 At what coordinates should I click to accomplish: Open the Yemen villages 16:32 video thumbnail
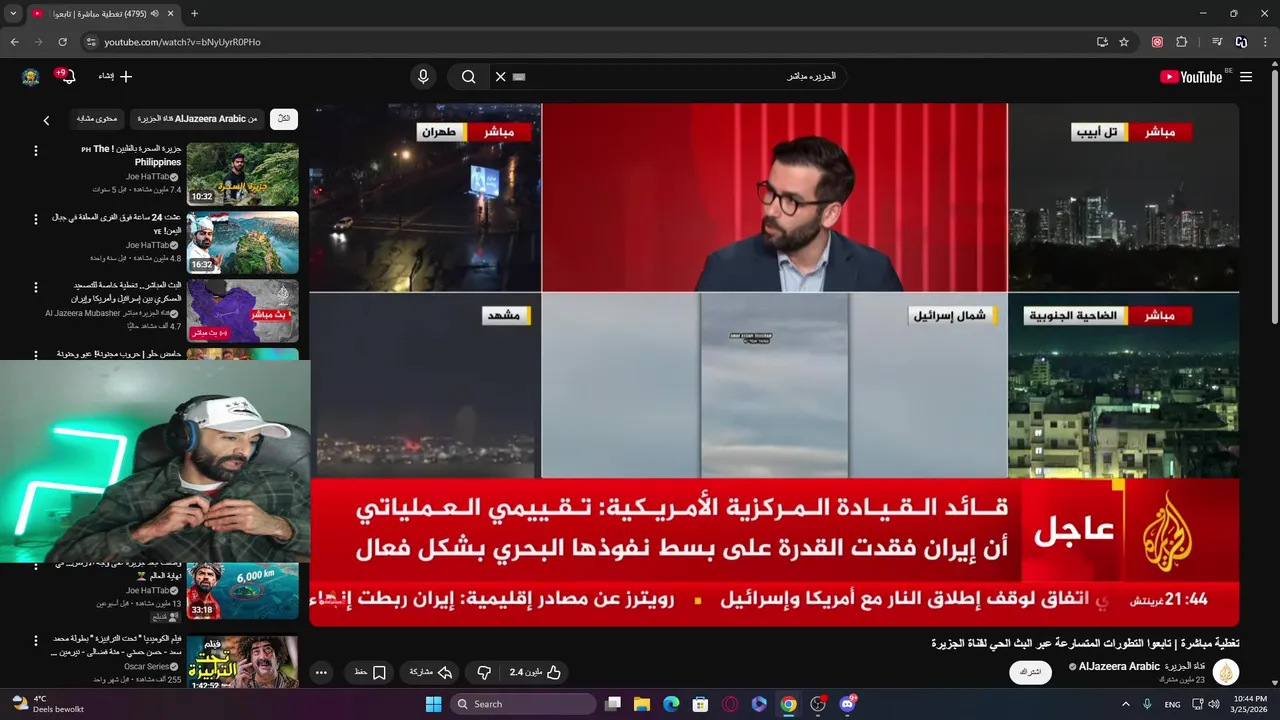pos(242,243)
